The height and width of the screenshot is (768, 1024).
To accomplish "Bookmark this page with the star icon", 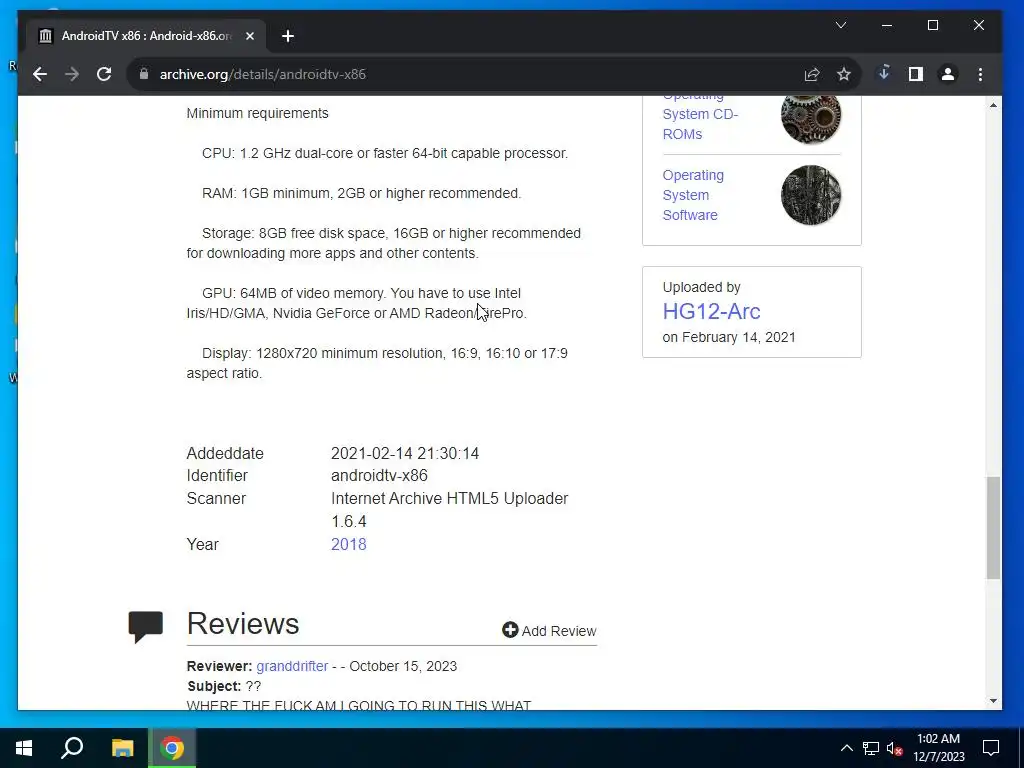I will pos(844,74).
